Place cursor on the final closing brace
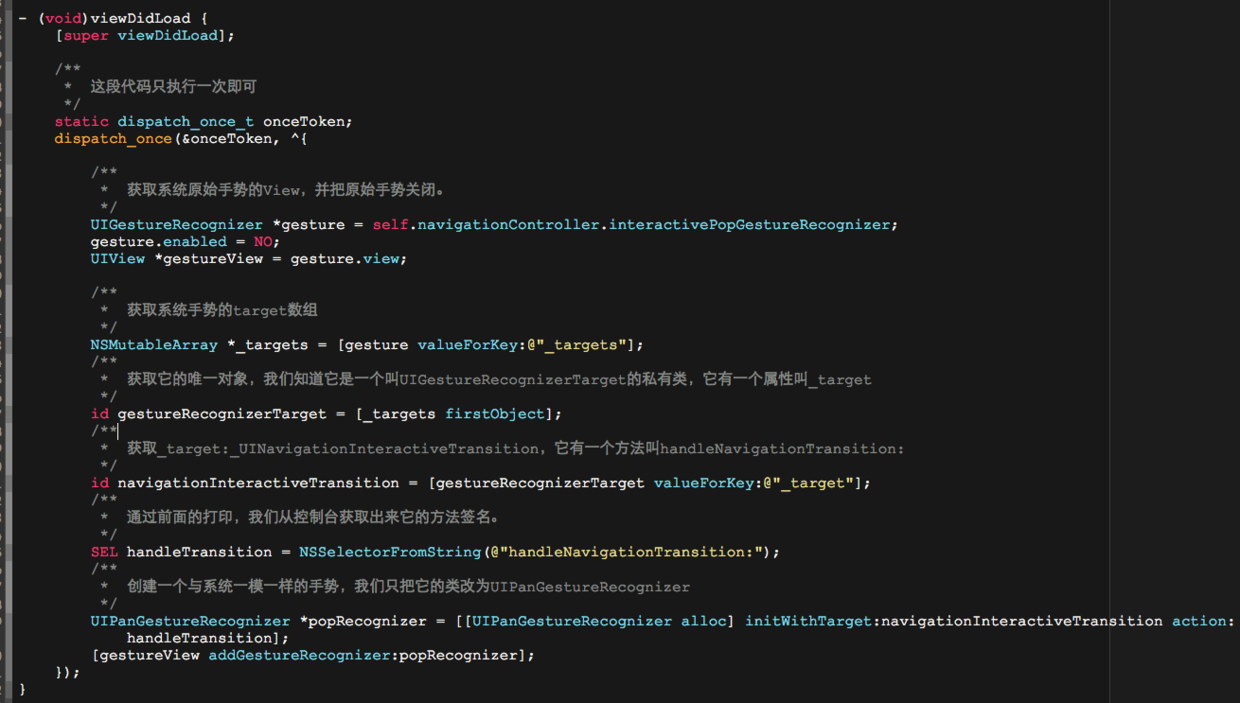This screenshot has height=703, width=1240. (x=21, y=689)
